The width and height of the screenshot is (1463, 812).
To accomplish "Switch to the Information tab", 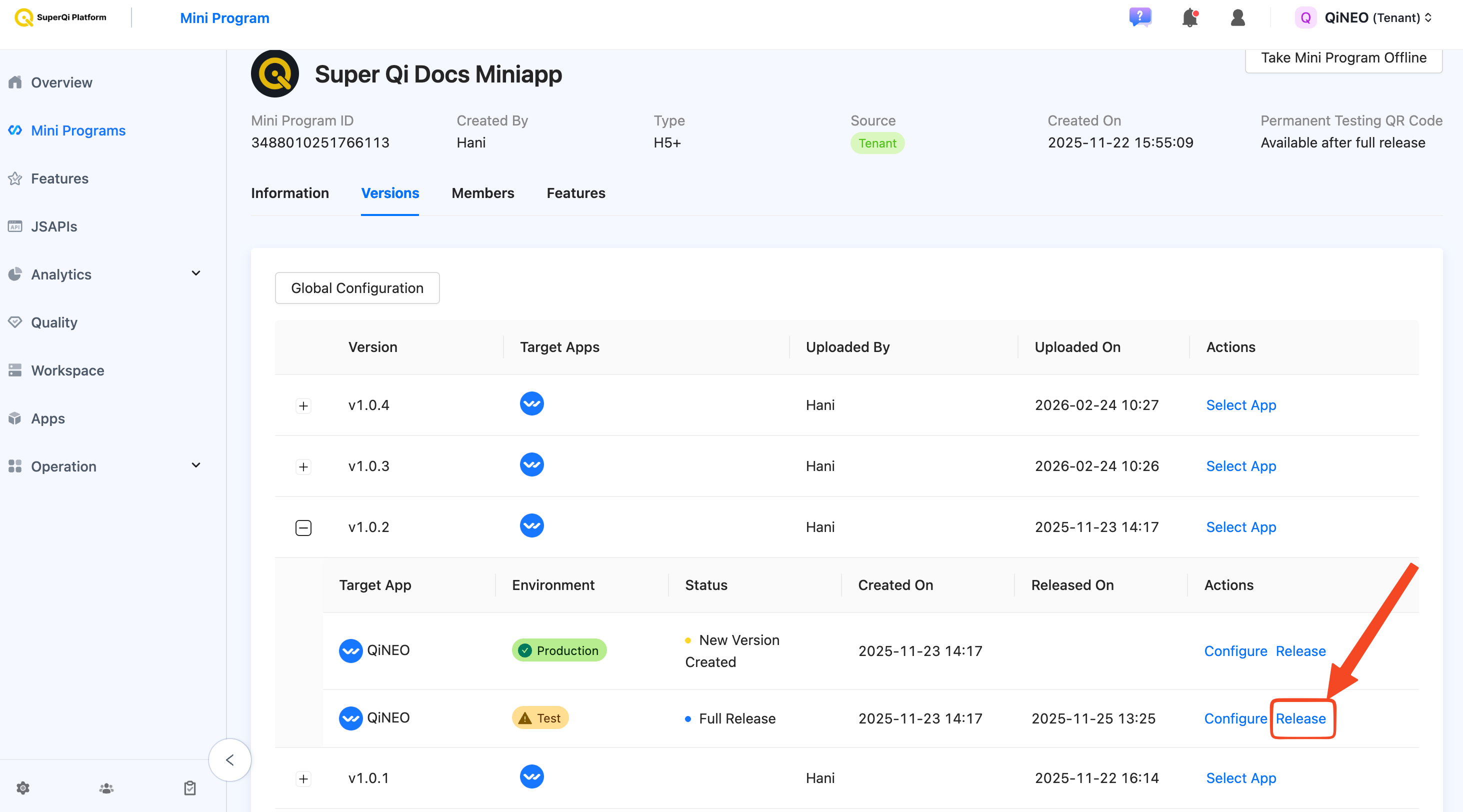I will (289, 193).
